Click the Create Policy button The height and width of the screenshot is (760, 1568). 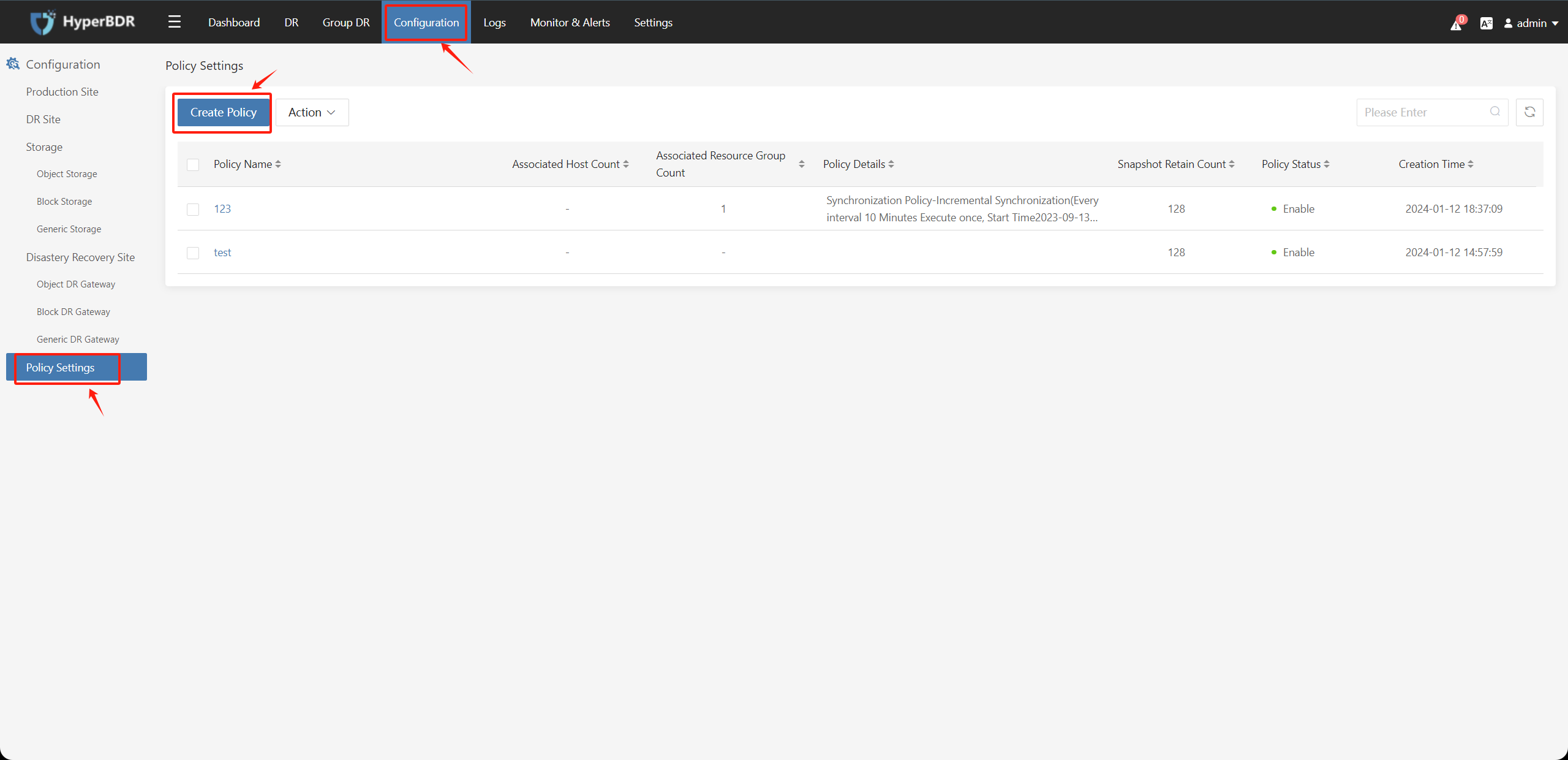pos(222,112)
